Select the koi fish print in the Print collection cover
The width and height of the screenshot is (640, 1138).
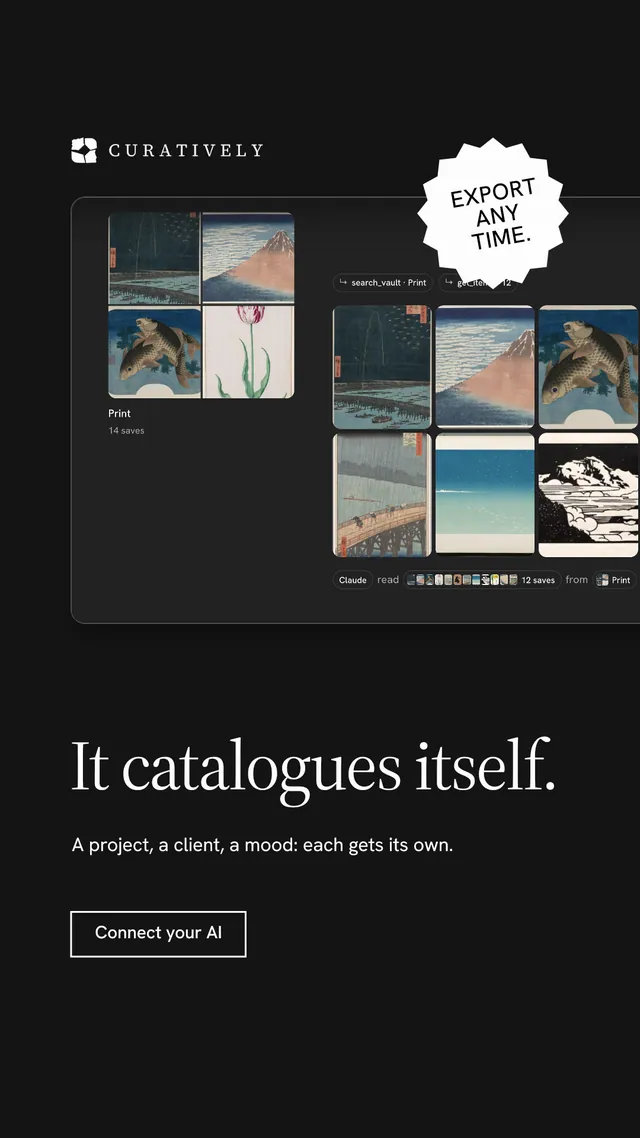pos(154,352)
